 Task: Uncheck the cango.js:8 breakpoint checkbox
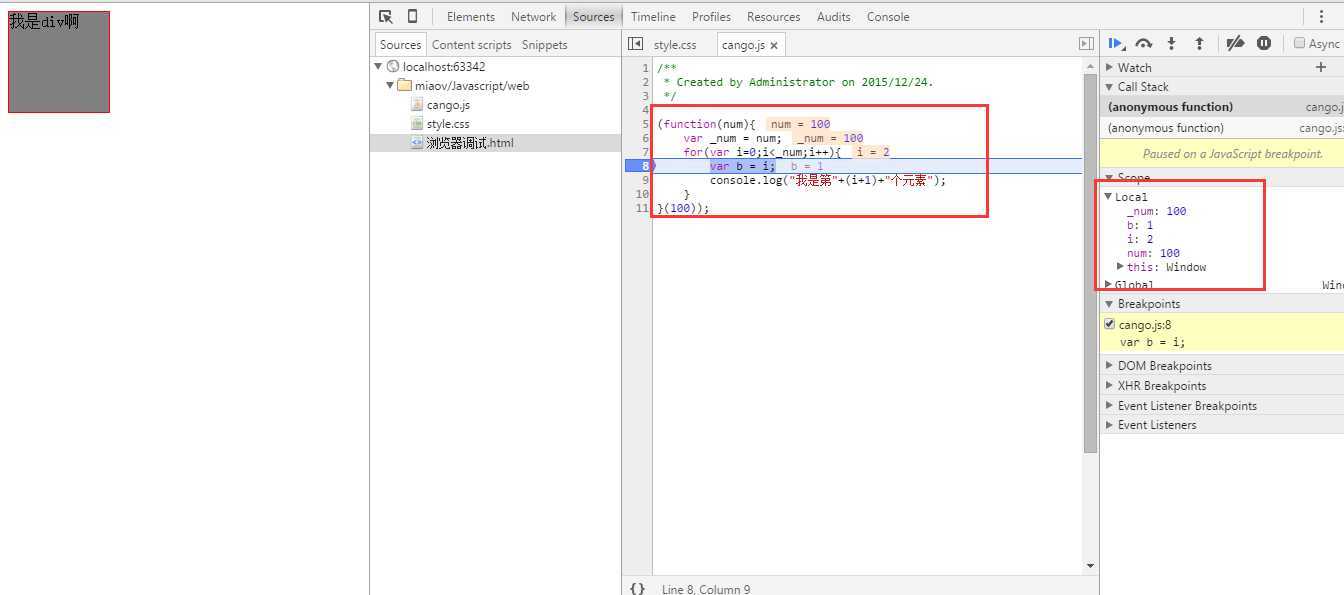1110,324
